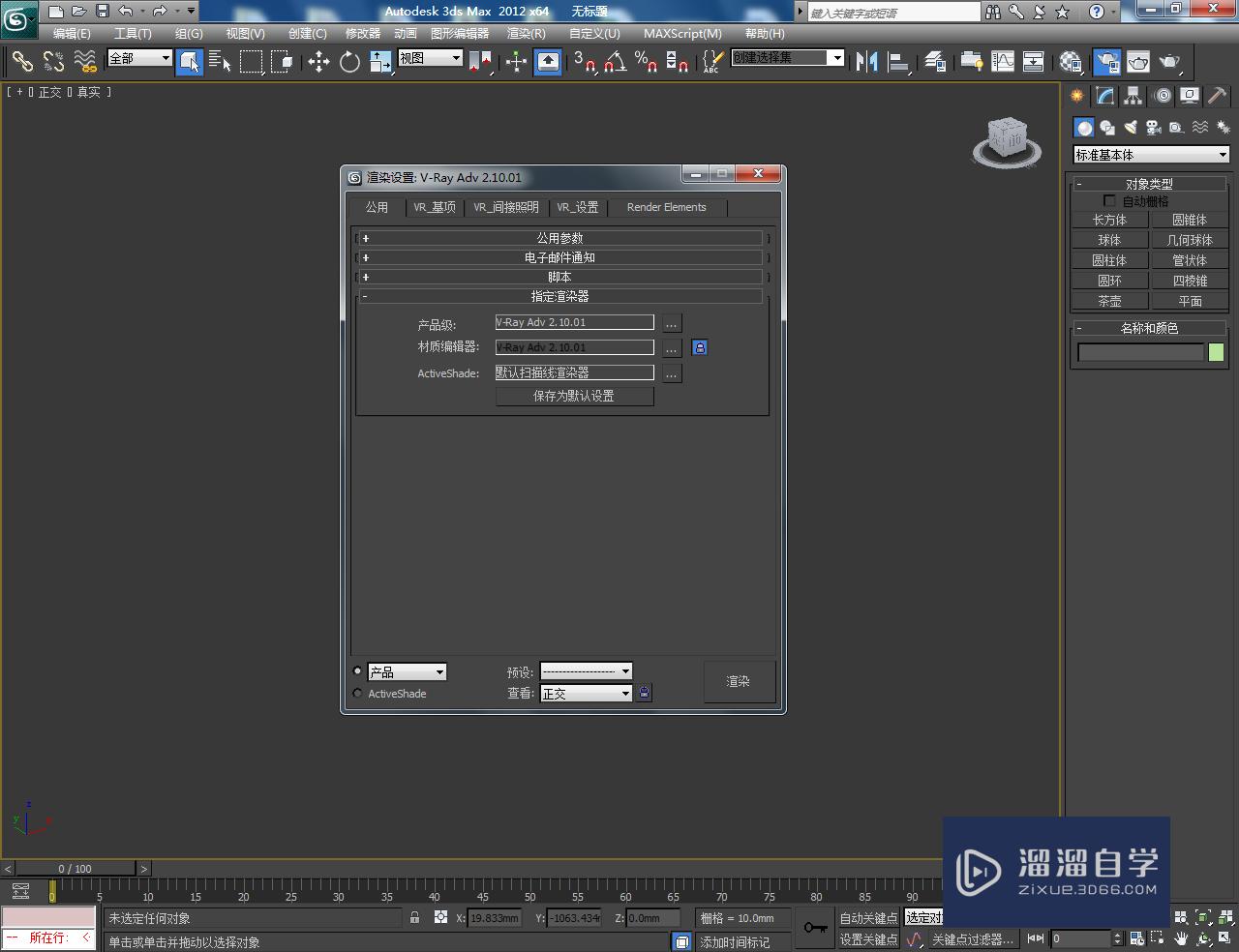Image resolution: width=1239 pixels, height=952 pixels.
Task: Open the 渲染(R) menu
Action: pos(527,33)
